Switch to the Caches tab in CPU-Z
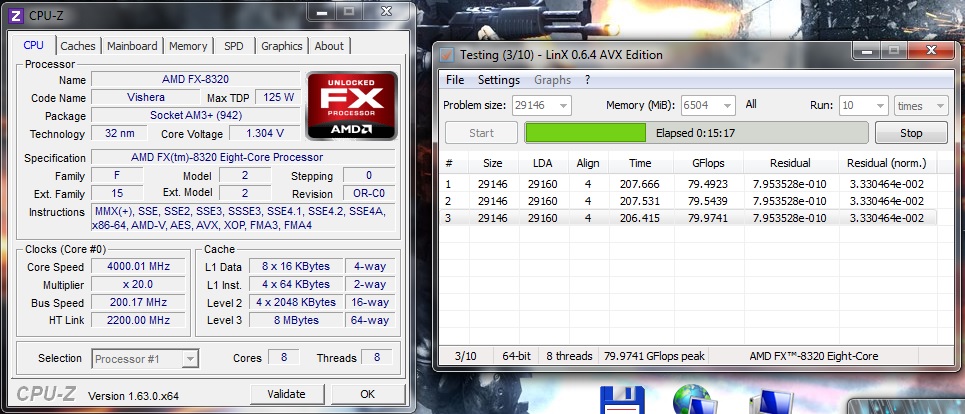 78,46
